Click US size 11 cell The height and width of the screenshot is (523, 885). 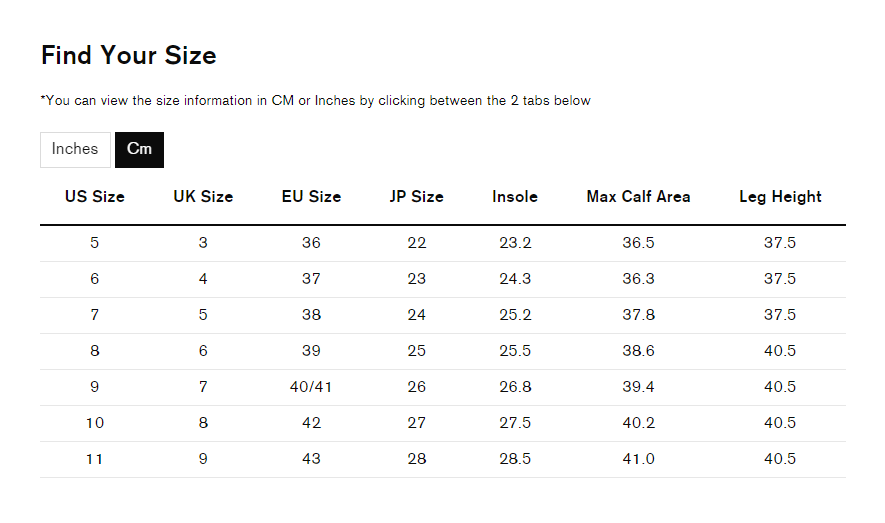click(x=95, y=459)
